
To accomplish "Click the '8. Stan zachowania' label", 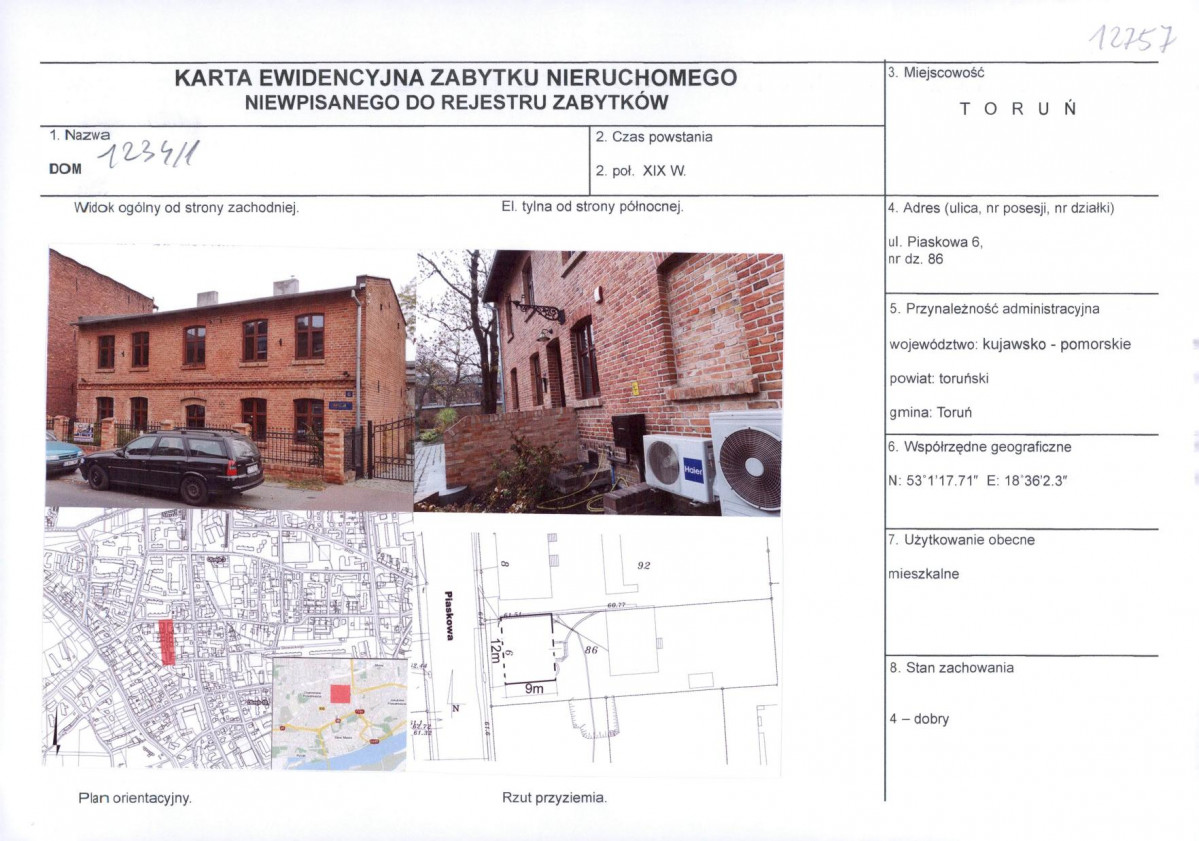I will coord(951,667).
